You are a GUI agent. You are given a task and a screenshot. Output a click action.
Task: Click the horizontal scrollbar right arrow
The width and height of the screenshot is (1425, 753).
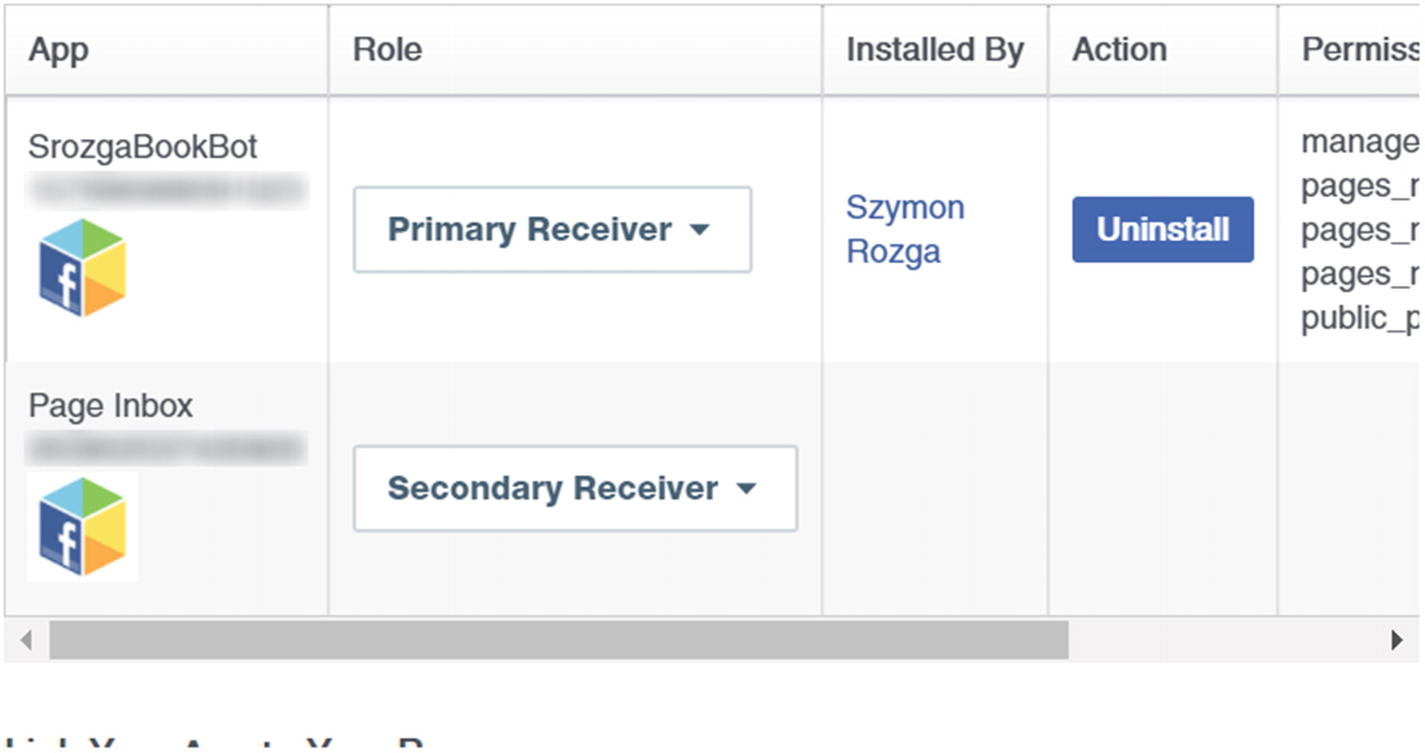[1397, 640]
